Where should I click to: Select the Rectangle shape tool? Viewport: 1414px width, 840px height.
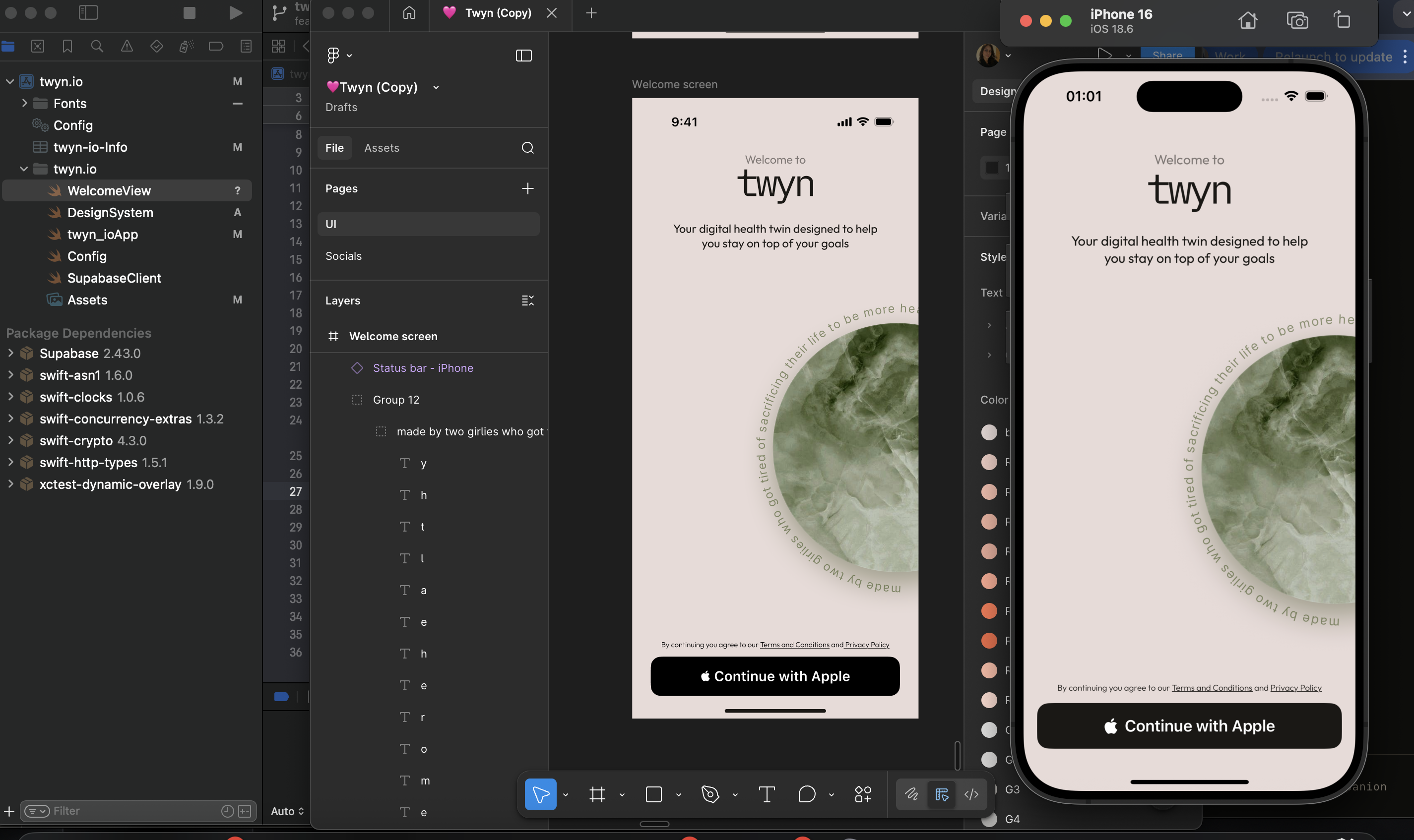(x=654, y=794)
